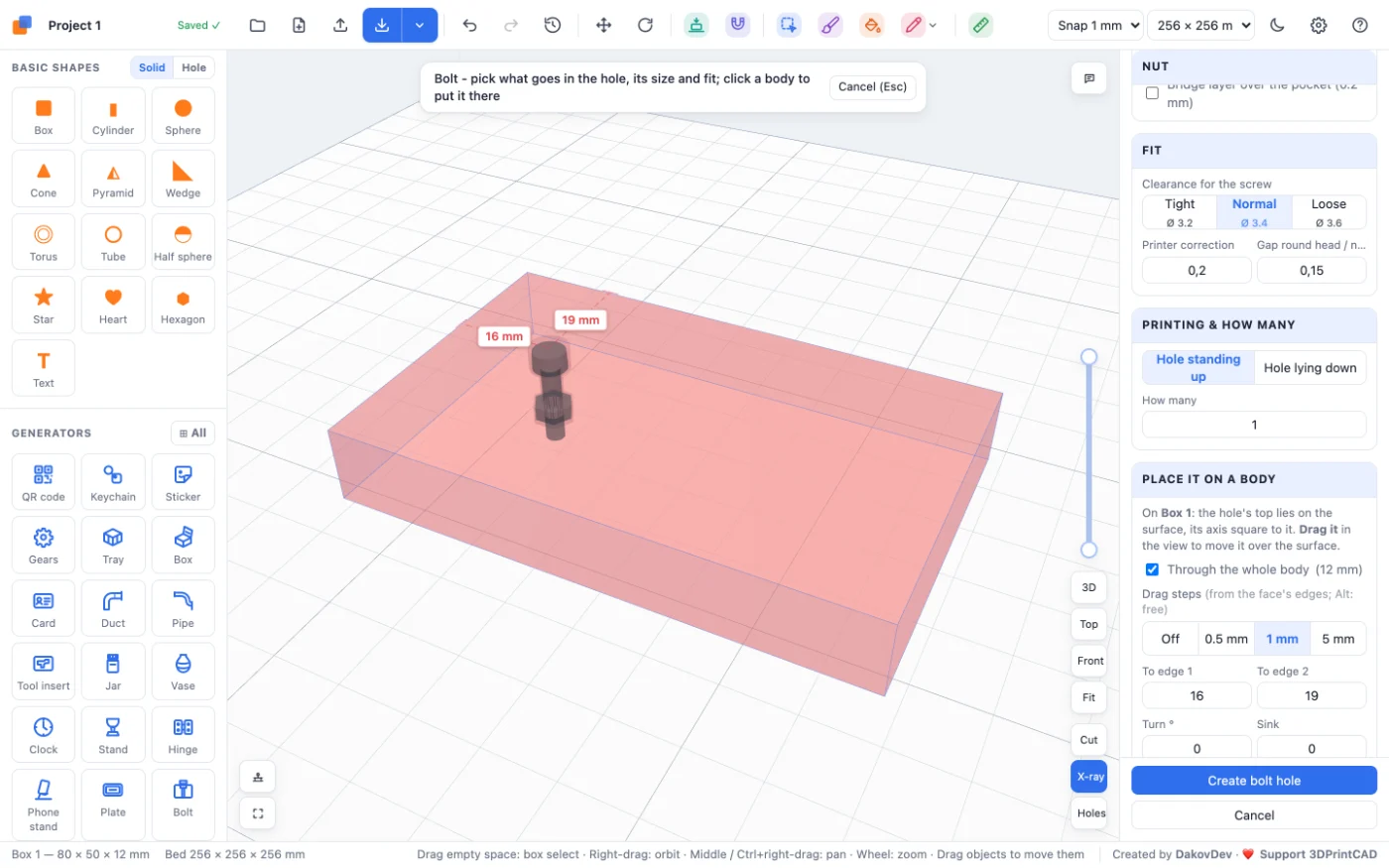Click the fullscreen icon in the viewport corner

tap(258, 813)
